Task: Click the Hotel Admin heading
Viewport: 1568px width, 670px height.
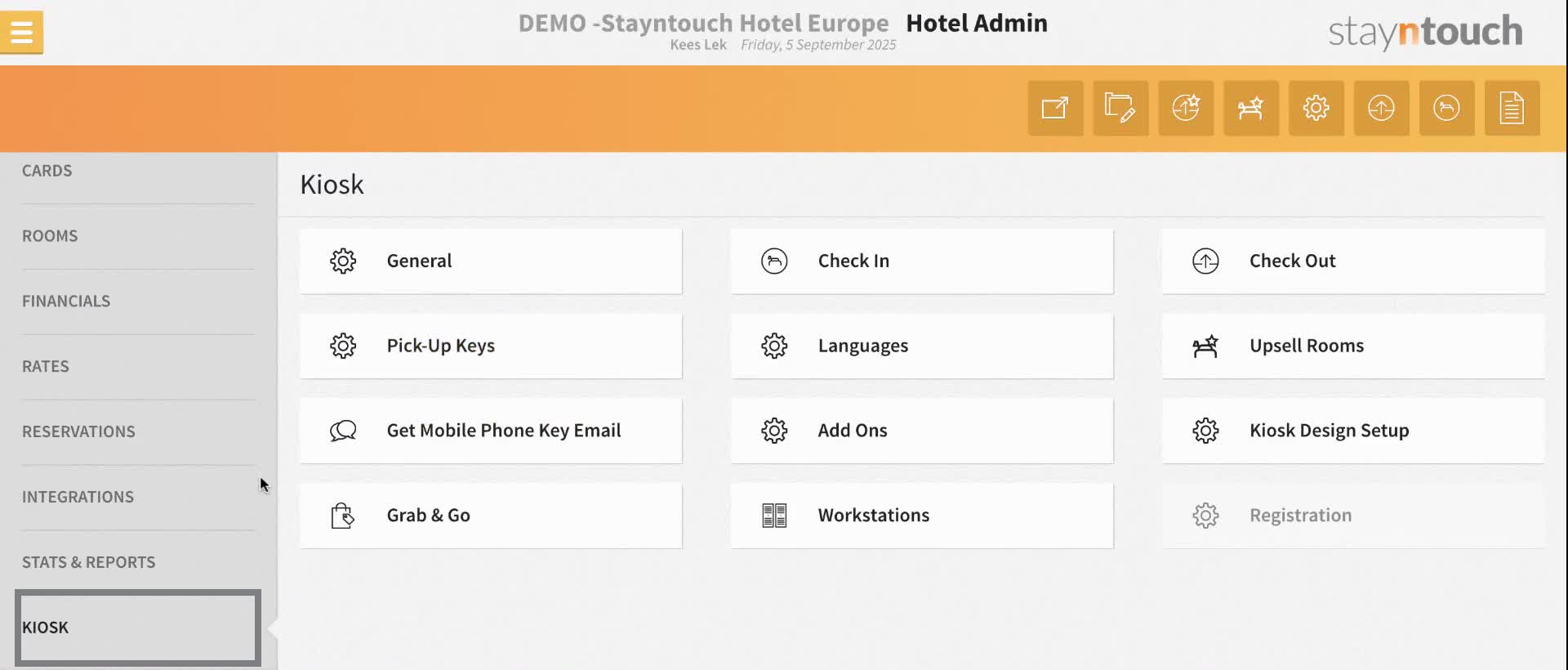Action: pyautogui.click(x=977, y=23)
